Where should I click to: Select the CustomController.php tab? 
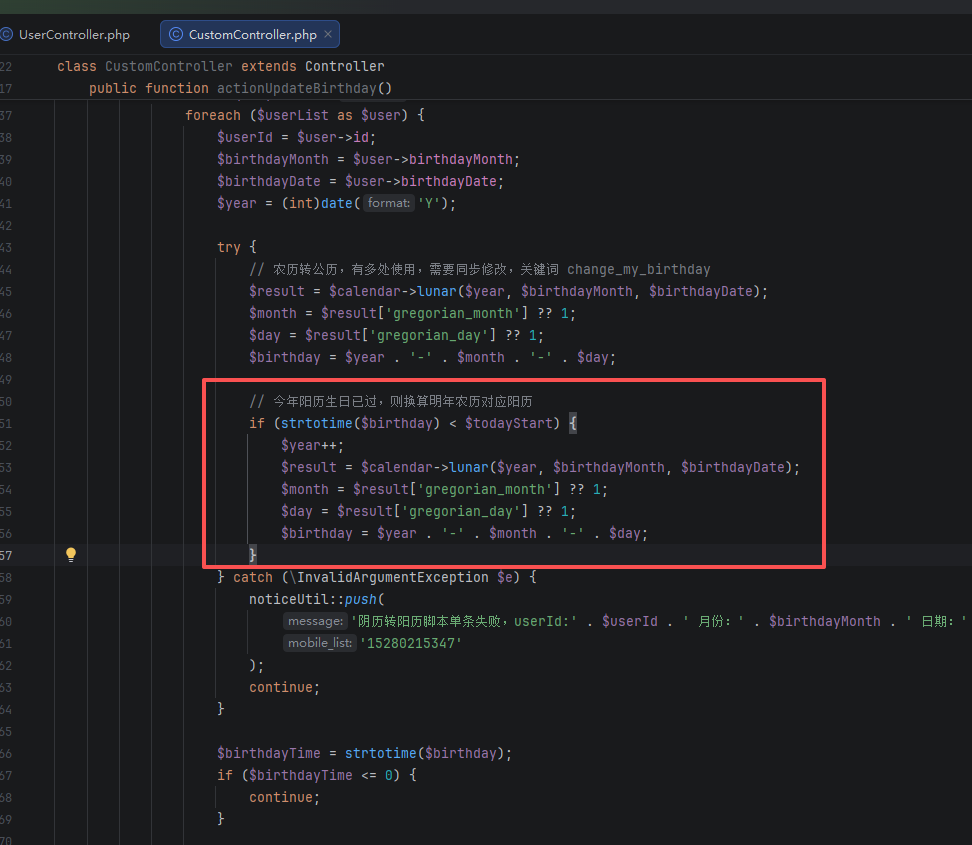pyautogui.click(x=250, y=35)
